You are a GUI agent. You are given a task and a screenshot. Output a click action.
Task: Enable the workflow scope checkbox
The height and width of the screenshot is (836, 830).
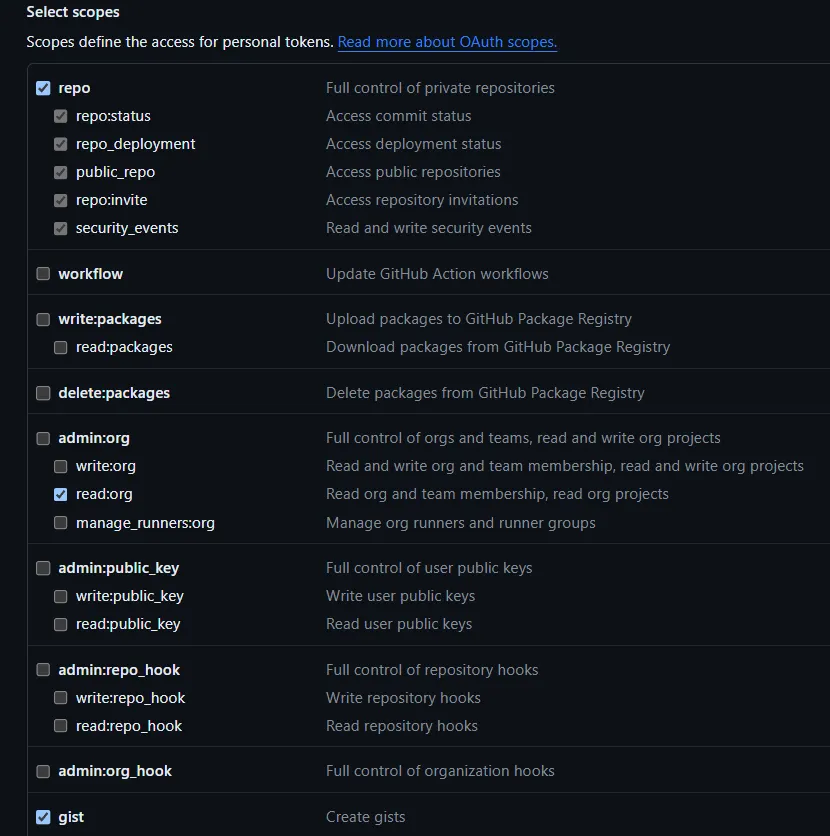pyautogui.click(x=43, y=274)
